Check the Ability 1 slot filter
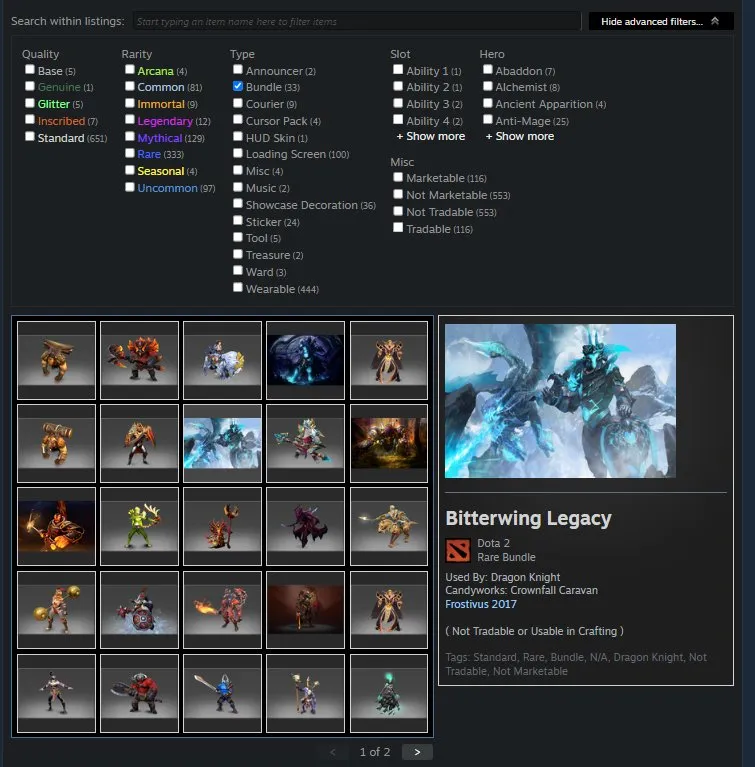Image resolution: width=755 pixels, height=767 pixels. (x=398, y=69)
